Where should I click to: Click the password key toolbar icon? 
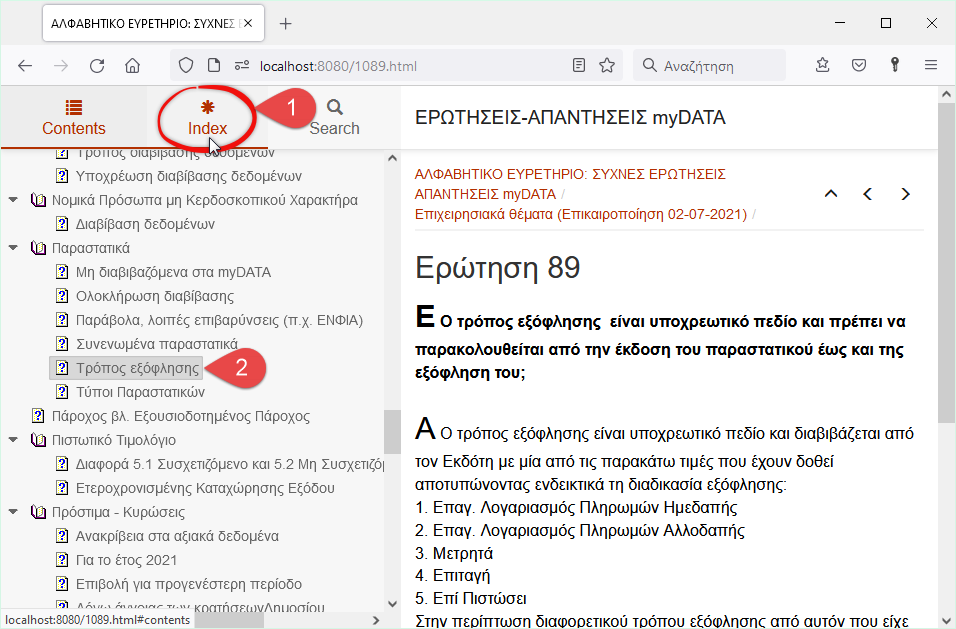pos(894,65)
